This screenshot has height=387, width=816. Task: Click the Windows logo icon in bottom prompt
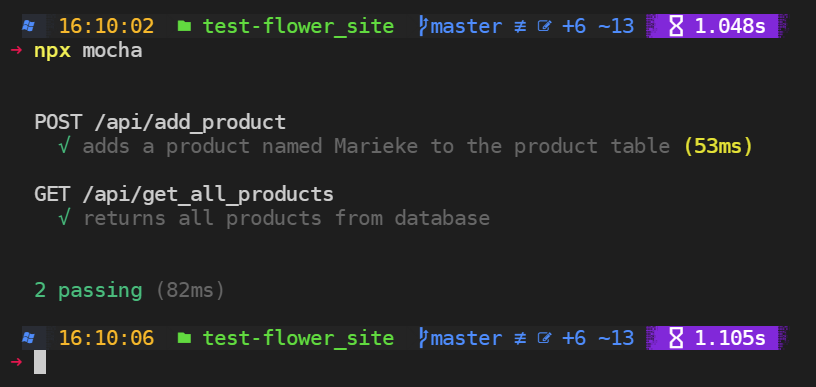pos(28,338)
